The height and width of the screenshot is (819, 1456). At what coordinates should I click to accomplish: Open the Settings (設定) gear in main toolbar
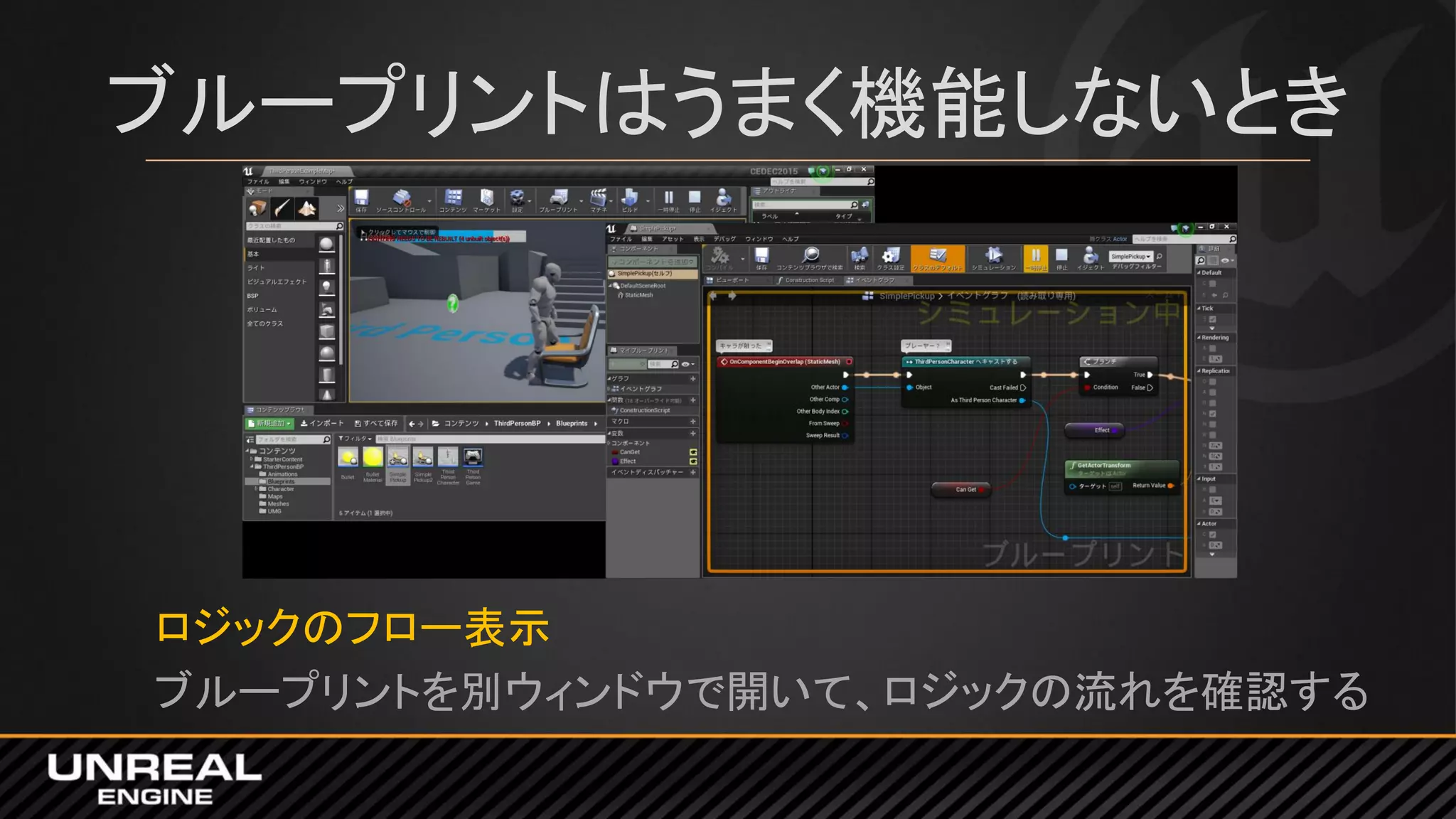coord(518,200)
